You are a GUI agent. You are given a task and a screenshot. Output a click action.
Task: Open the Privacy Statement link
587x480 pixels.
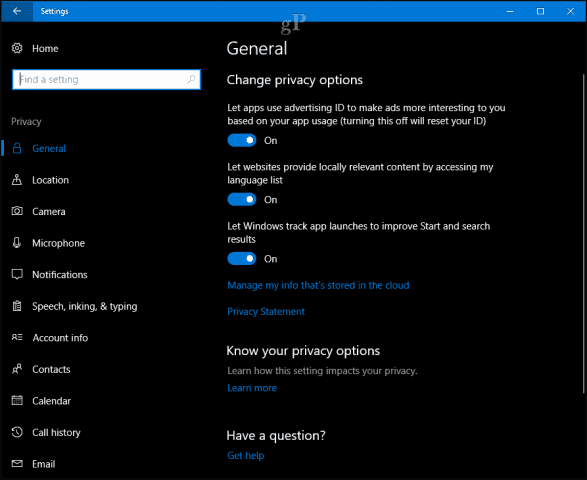click(x=266, y=312)
